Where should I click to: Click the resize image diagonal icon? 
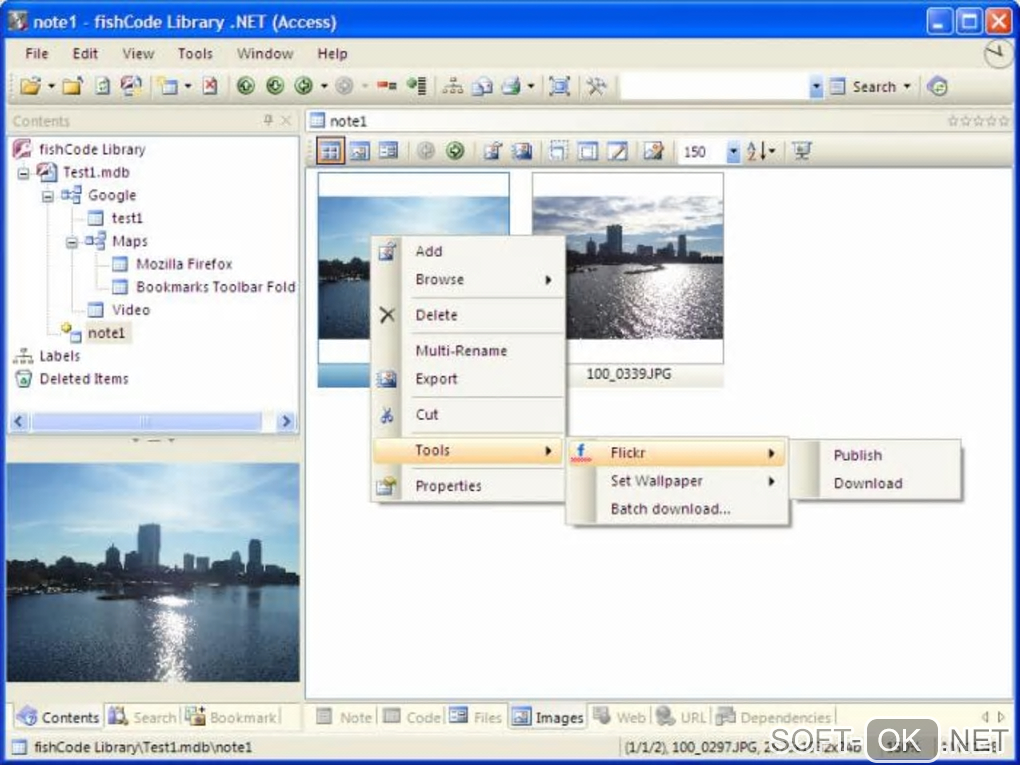(x=617, y=151)
